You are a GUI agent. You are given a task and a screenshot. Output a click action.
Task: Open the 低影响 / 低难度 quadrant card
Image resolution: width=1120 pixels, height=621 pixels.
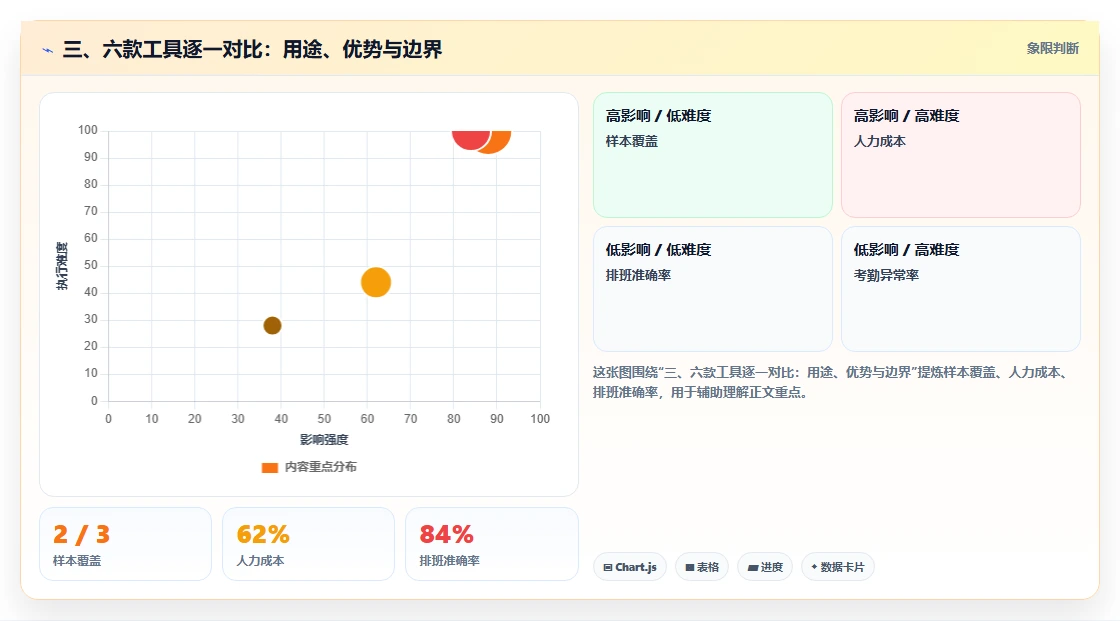coord(713,289)
